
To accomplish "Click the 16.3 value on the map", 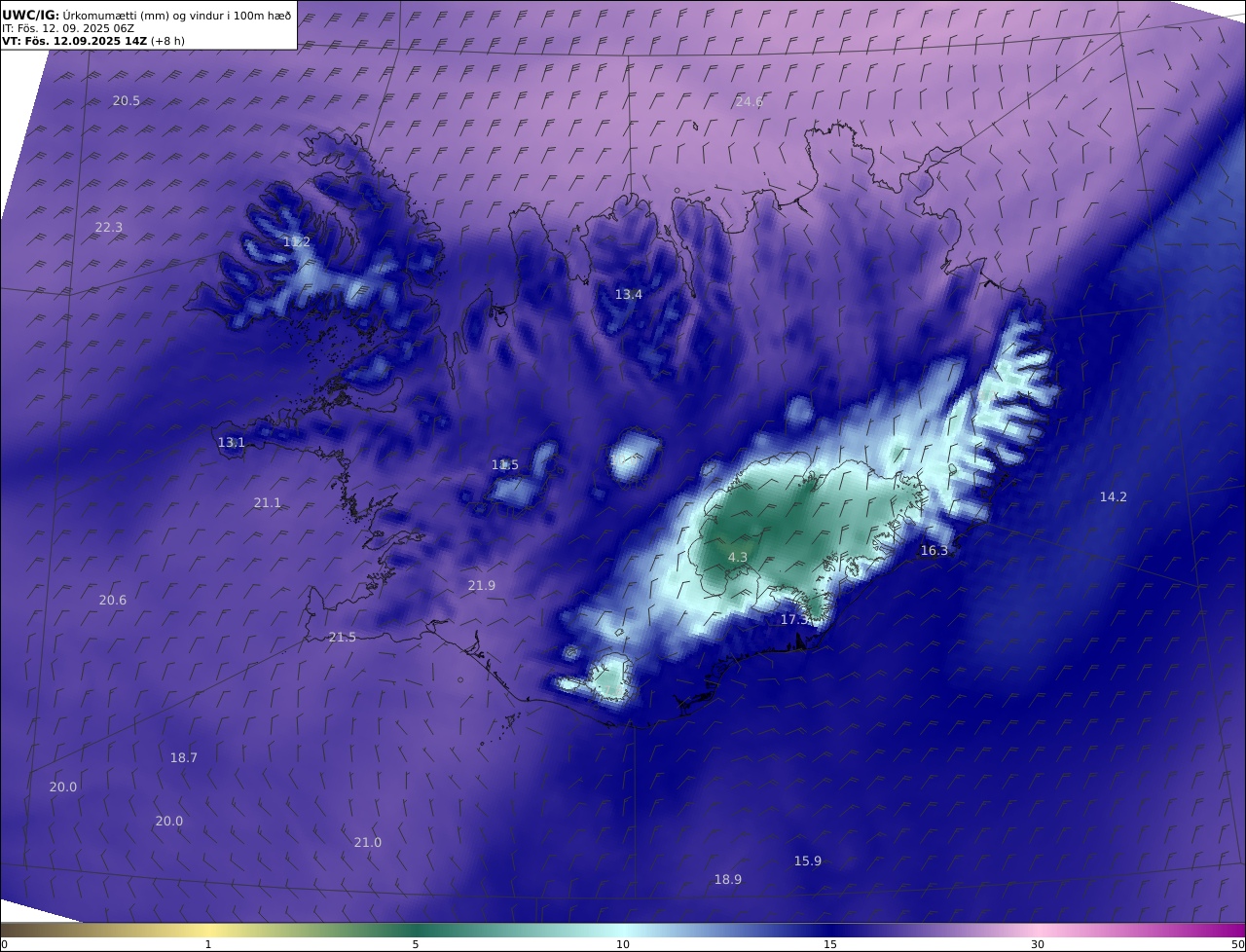I will (x=934, y=551).
